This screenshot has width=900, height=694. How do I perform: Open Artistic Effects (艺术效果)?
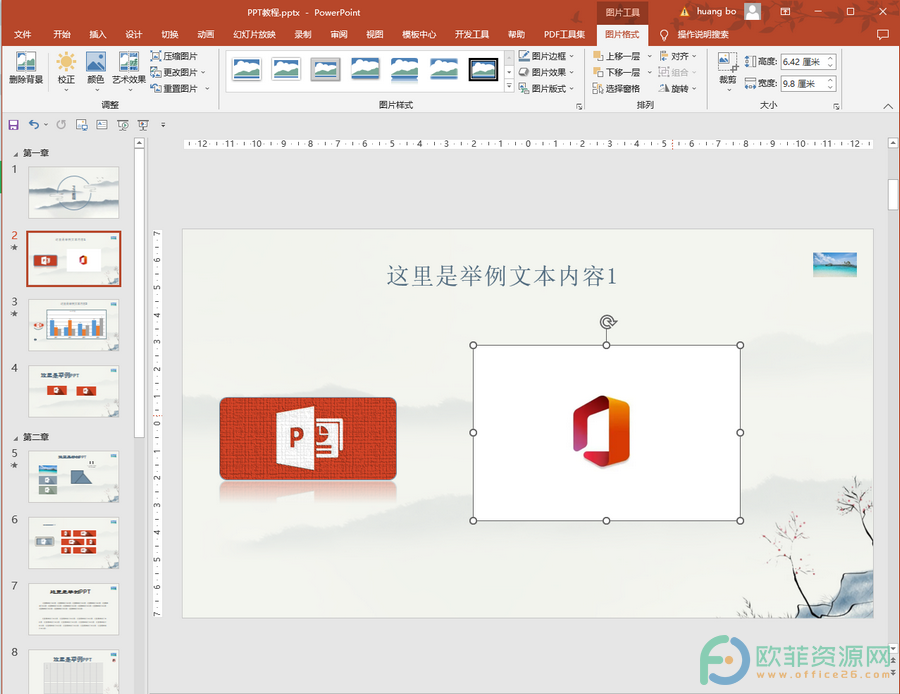pos(129,70)
